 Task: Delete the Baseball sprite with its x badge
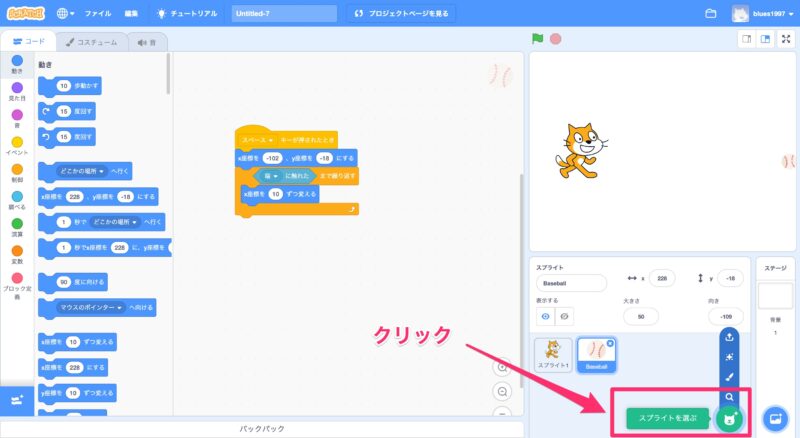[x=611, y=342]
